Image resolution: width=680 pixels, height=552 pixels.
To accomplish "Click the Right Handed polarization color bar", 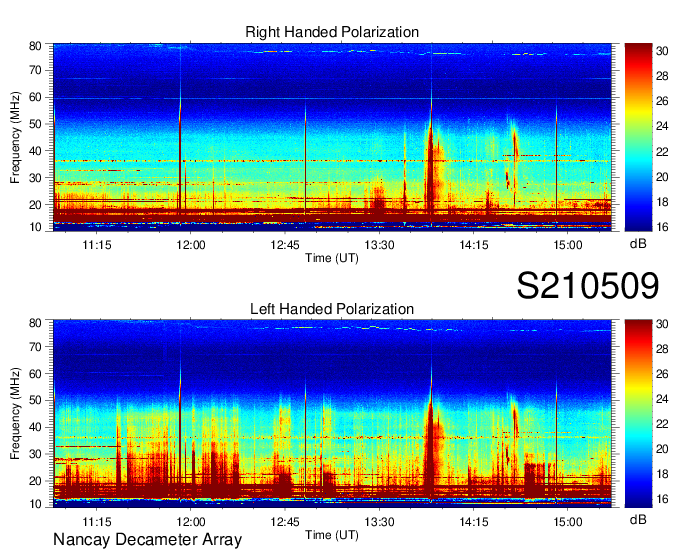I will coord(638,137).
